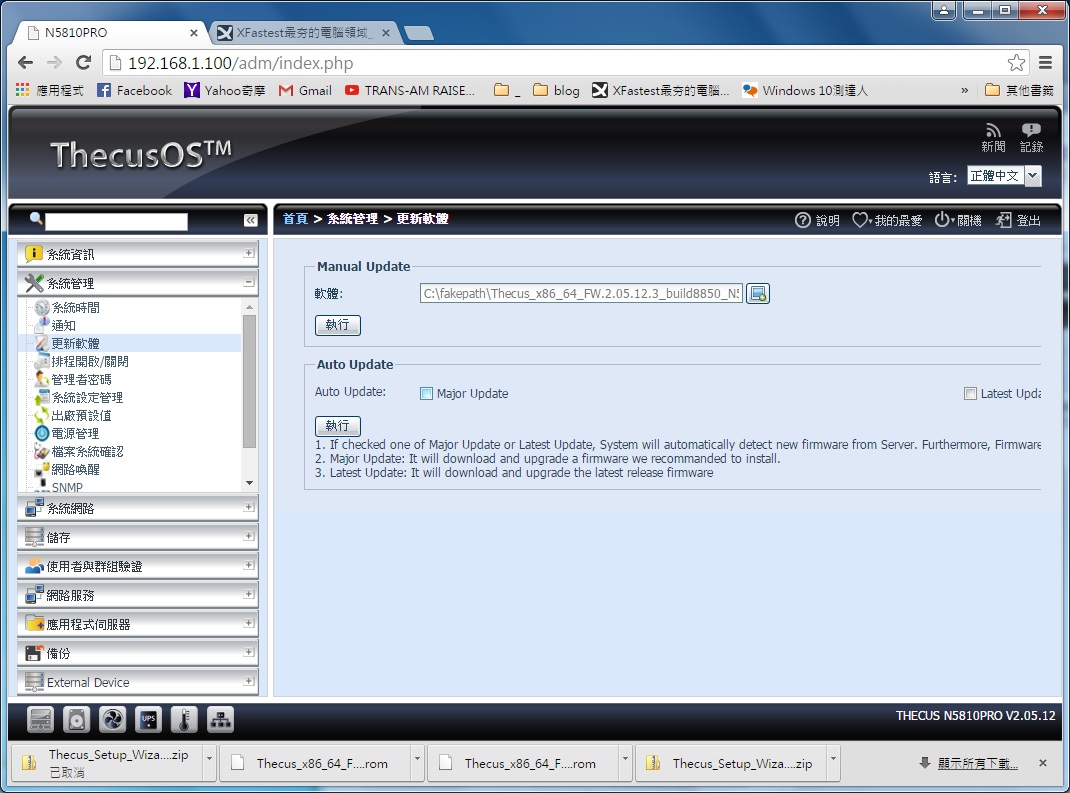Select 電源管理 in the tree
The height and width of the screenshot is (793, 1070).
click(x=75, y=433)
